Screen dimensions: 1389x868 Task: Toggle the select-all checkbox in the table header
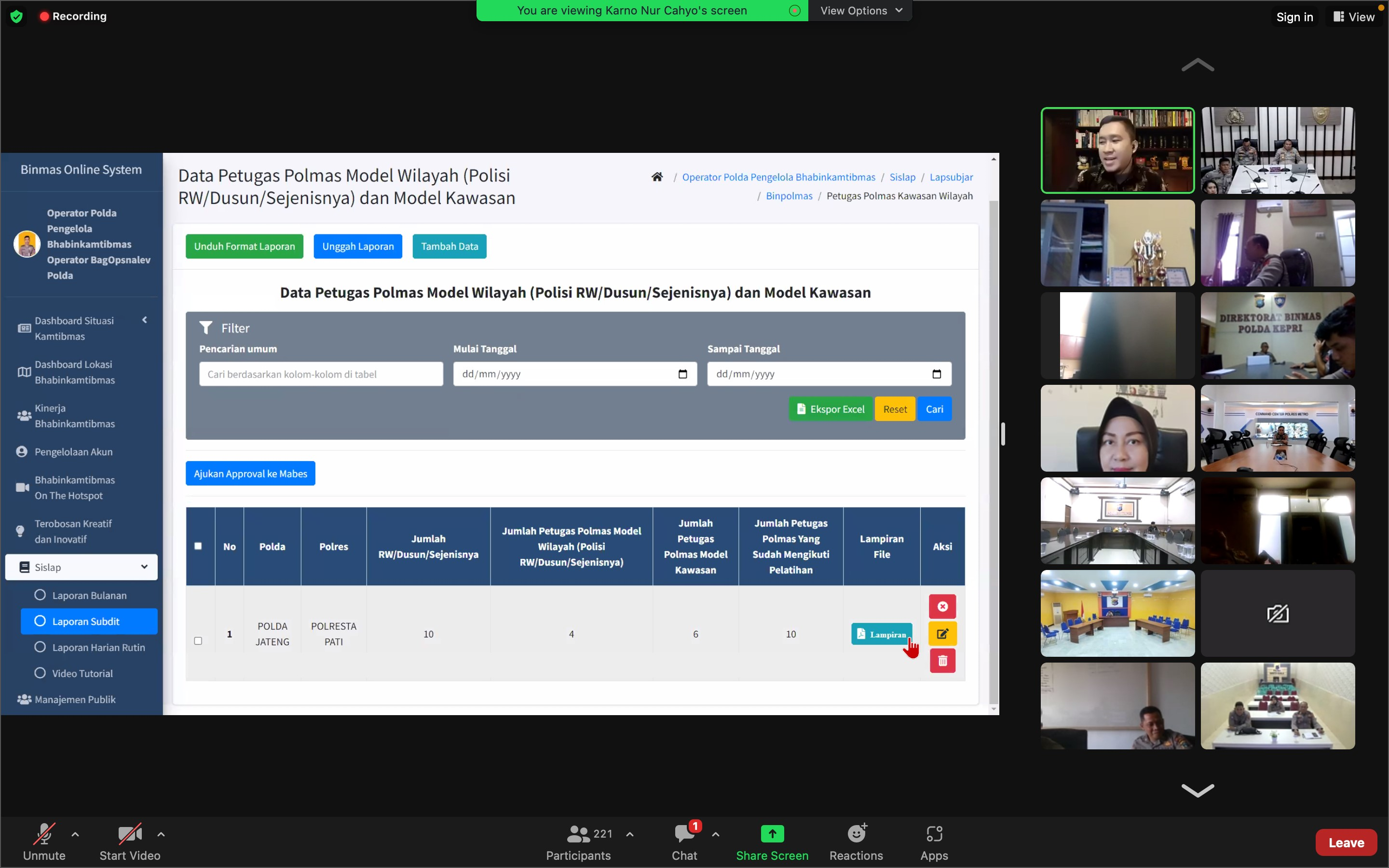click(198, 546)
